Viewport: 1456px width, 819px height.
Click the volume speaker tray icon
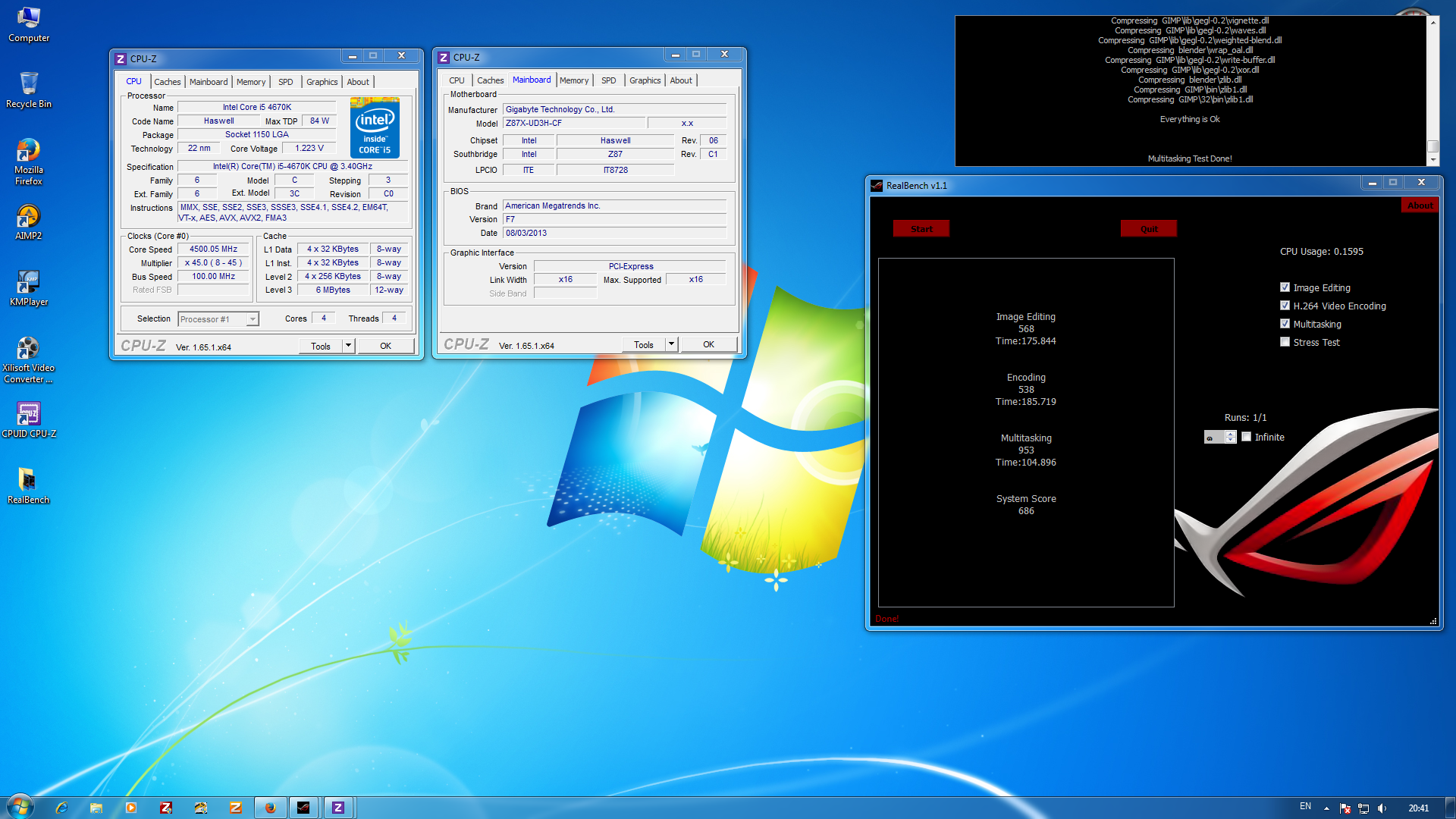coord(1382,808)
